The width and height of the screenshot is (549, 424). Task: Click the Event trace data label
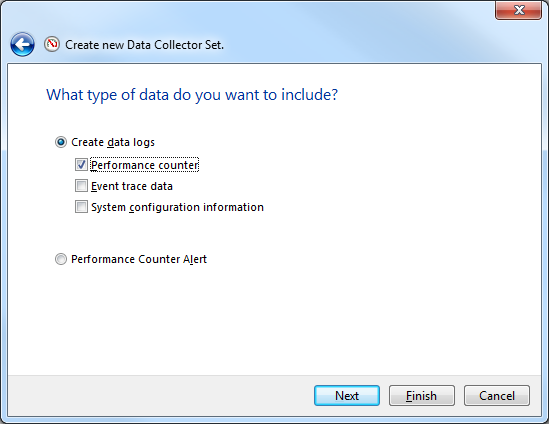132,186
